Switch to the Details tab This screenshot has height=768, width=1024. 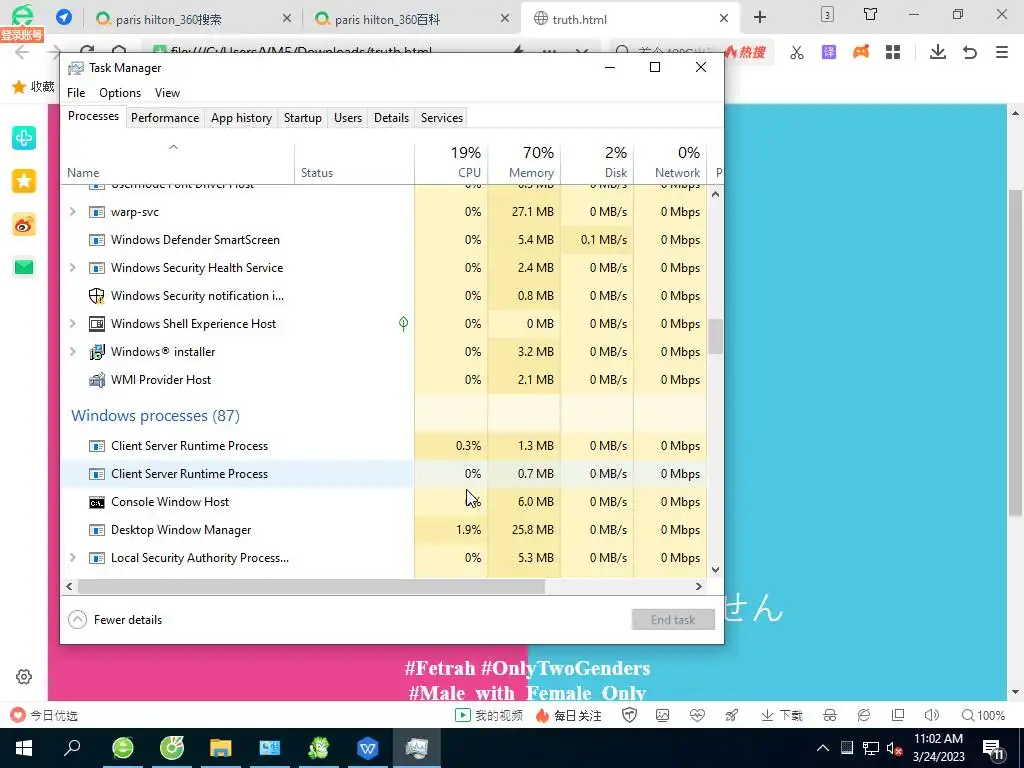391,118
